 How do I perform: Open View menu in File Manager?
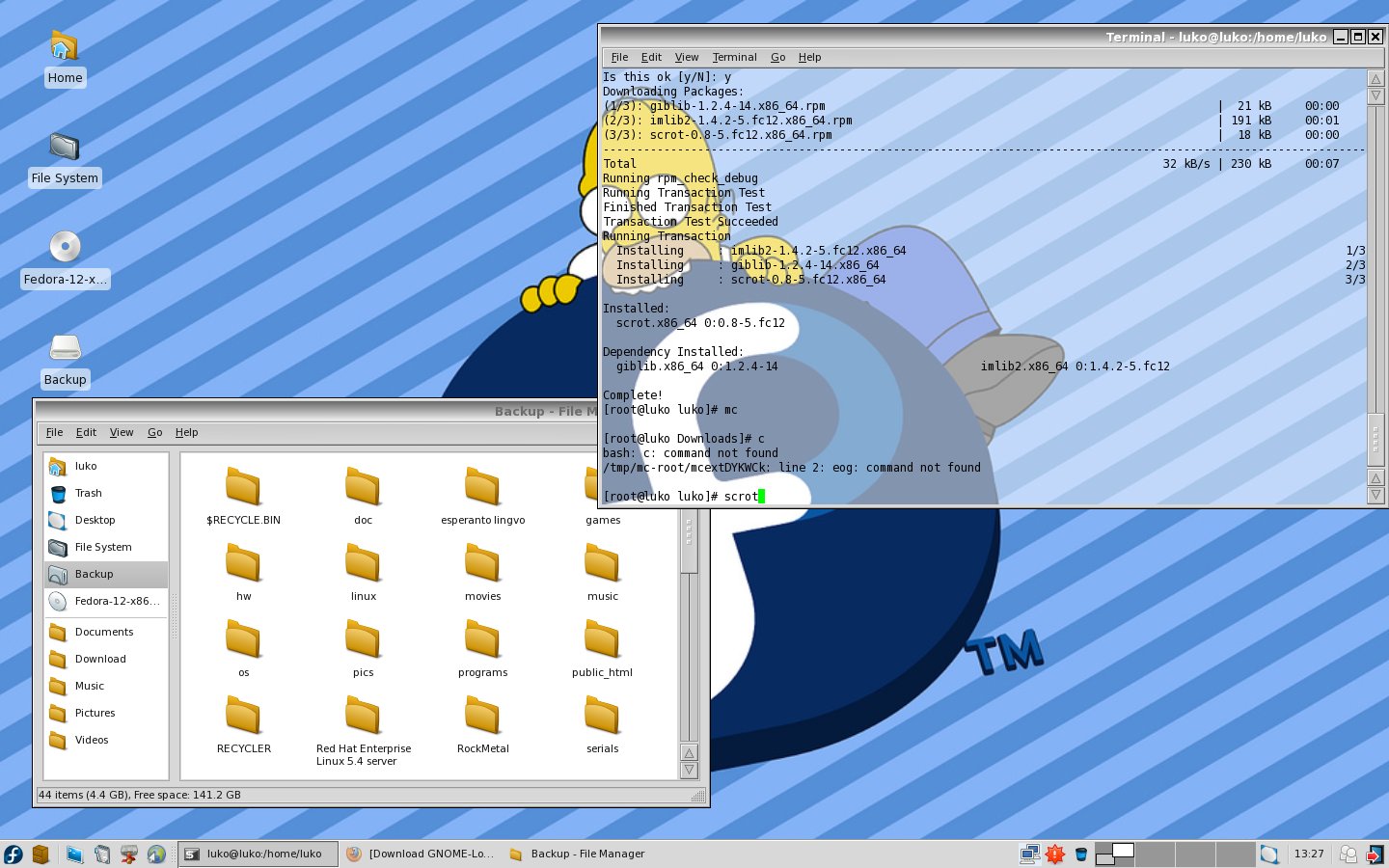tap(122, 432)
